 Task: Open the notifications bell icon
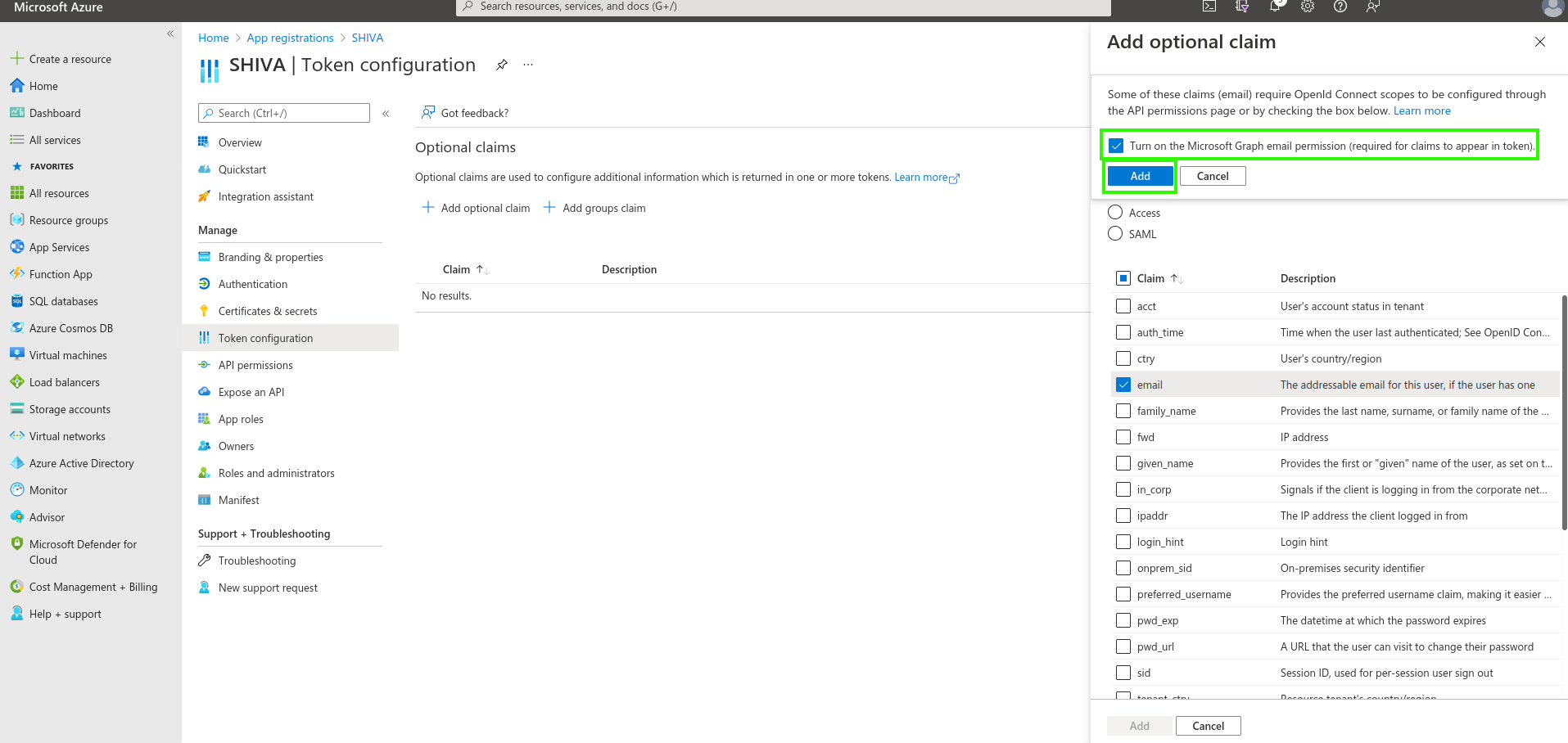point(1275,7)
